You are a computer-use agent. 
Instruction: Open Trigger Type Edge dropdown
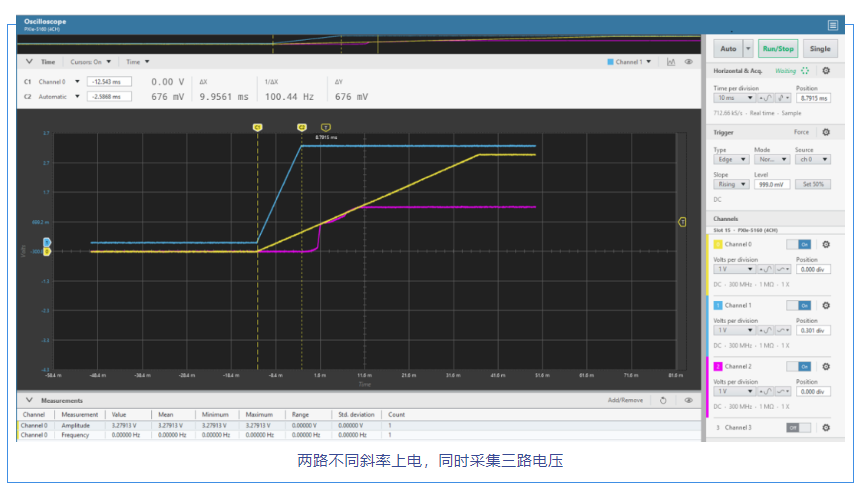(x=731, y=159)
